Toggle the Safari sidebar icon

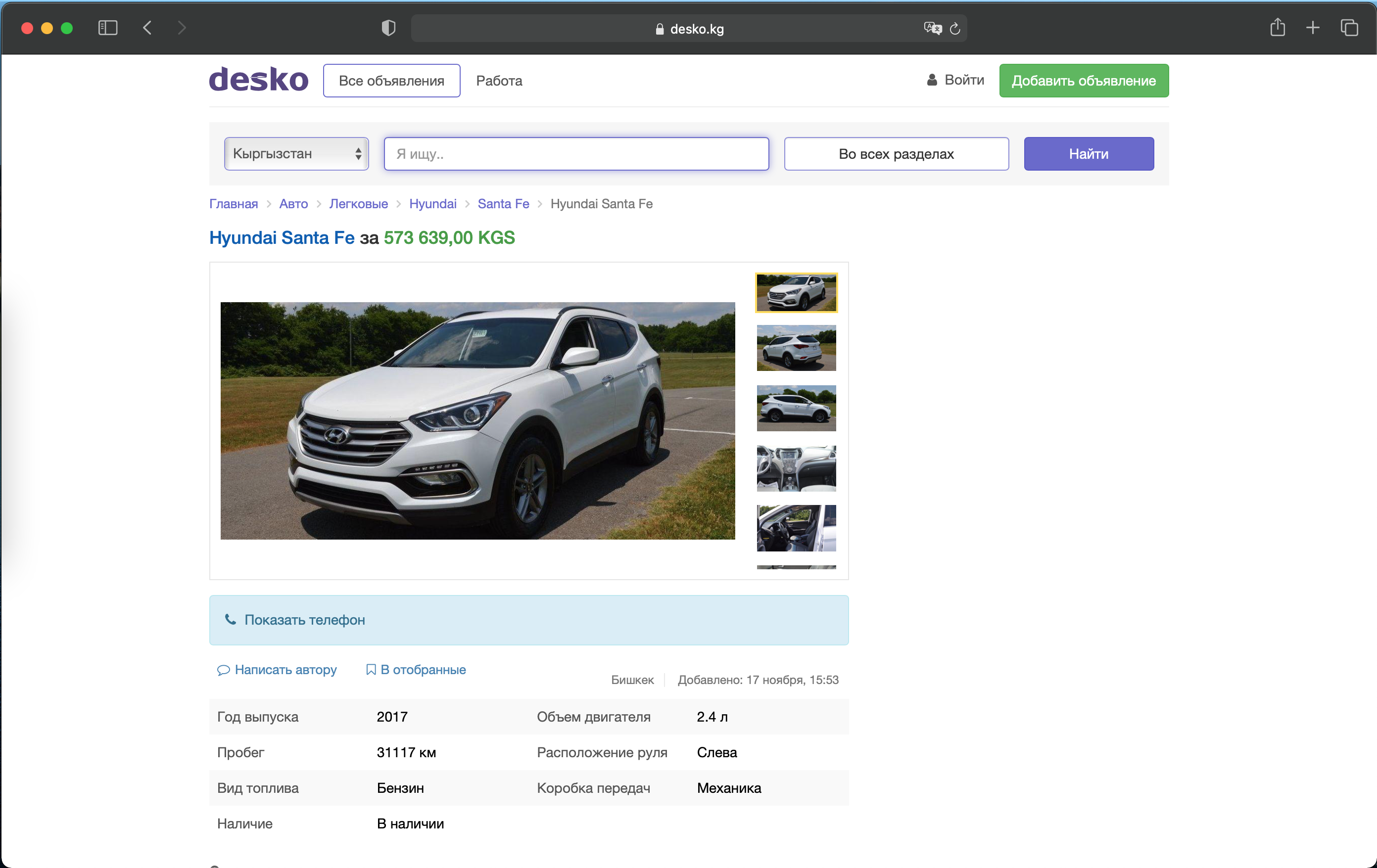pyautogui.click(x=107, y=28)
